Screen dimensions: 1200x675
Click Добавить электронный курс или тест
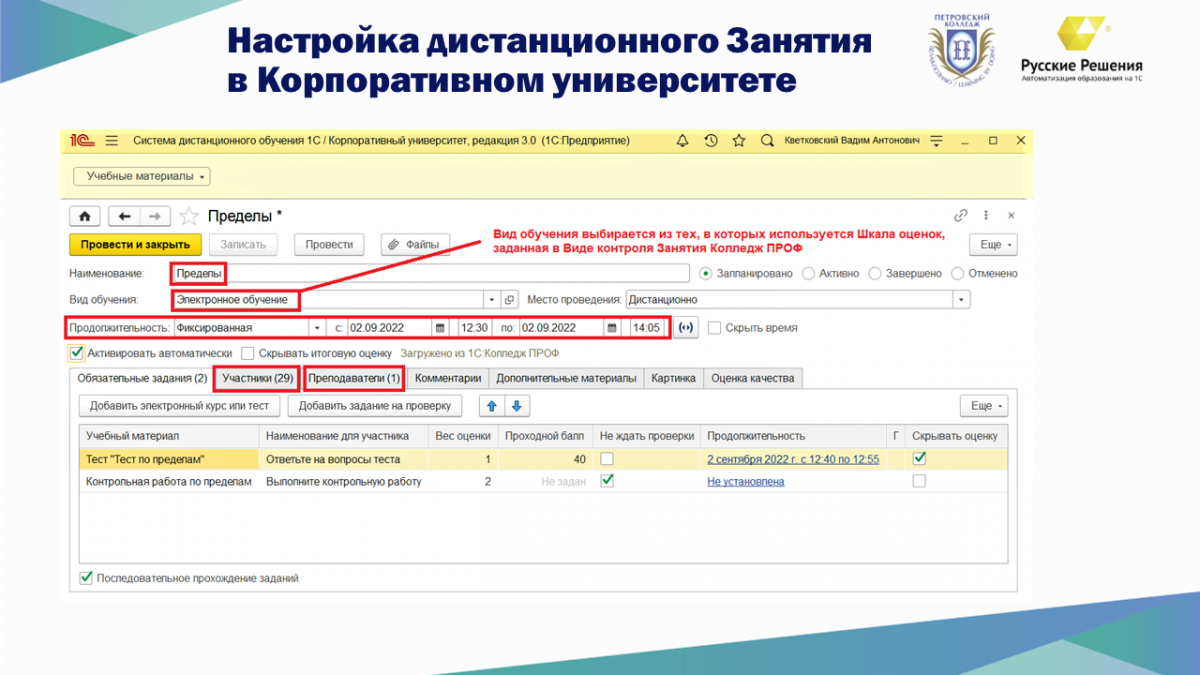coord(180,406)
